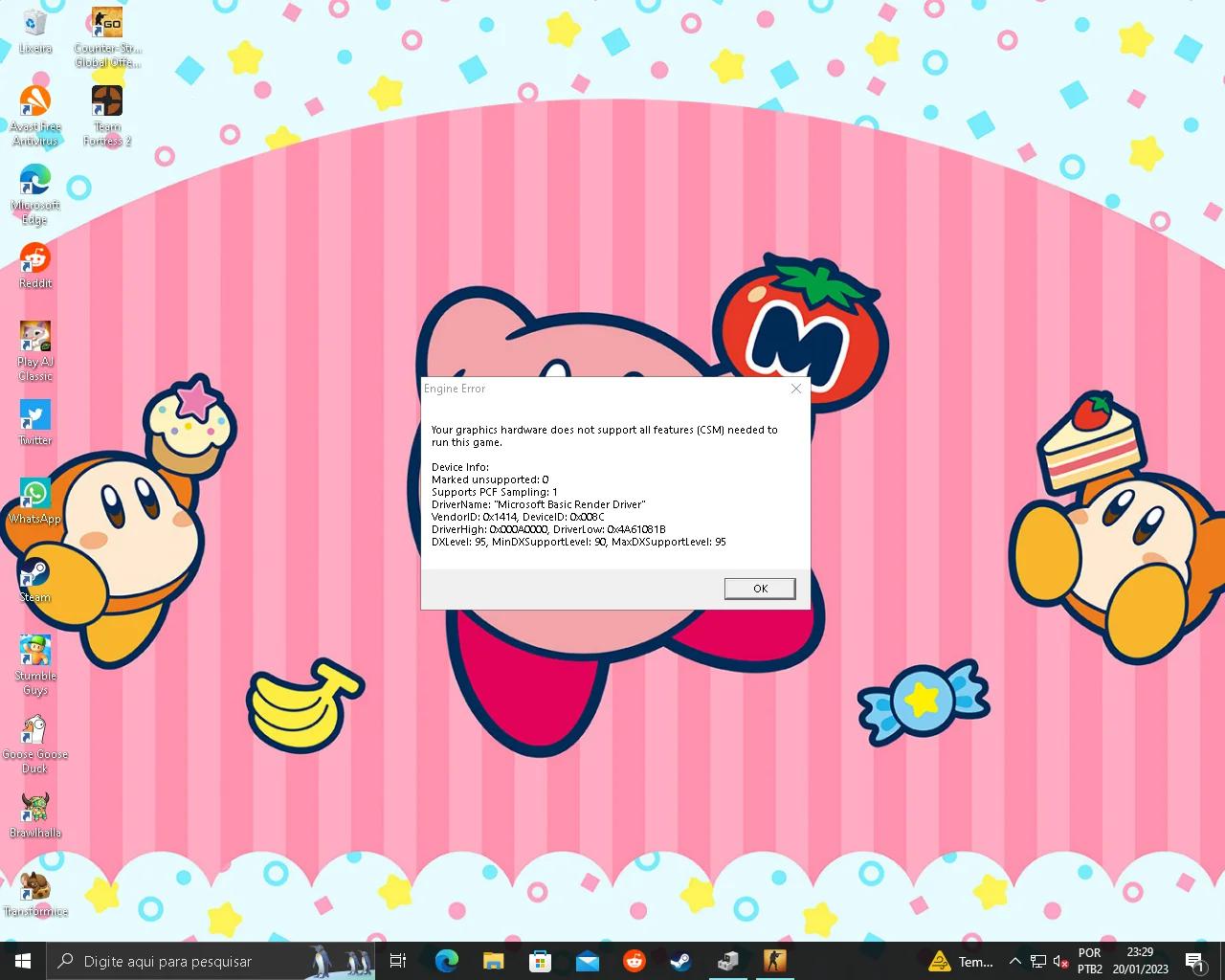This screenshot has width=1225, height=980.
Task: Select the Microsoft Edge desktop shortcut
Action: [x=35, y=194]
